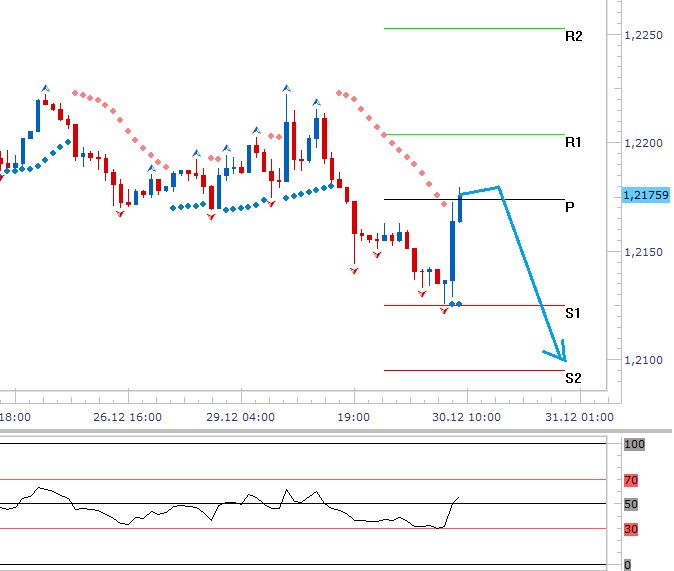Screen dimensions: 674x571
Task: Select the large blue bullish candle at pivot
Action: coord(452,250)
